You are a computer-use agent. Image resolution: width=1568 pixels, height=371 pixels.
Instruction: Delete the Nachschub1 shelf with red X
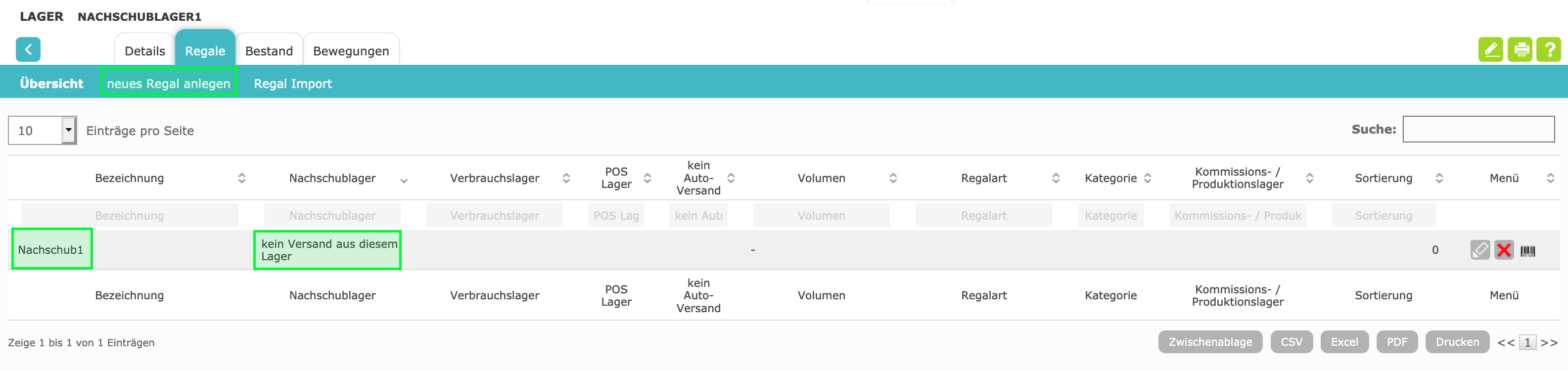(1504, 250)
